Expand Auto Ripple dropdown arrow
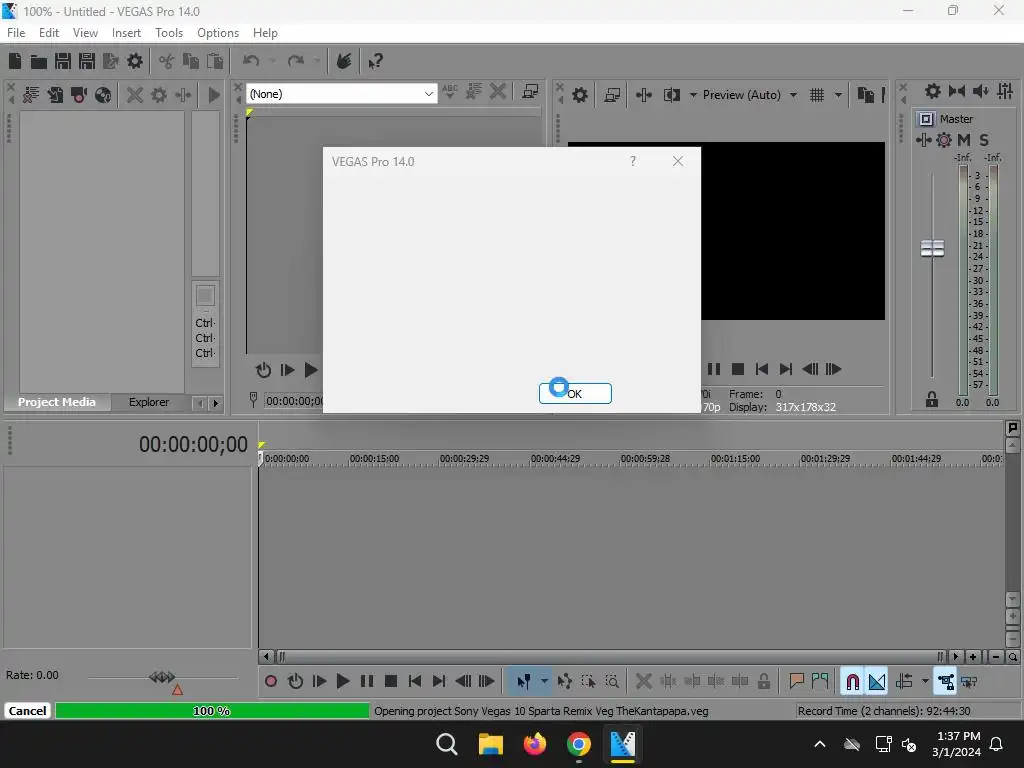The width and height of the screenshot is (1024, 768). coord(925,682)
